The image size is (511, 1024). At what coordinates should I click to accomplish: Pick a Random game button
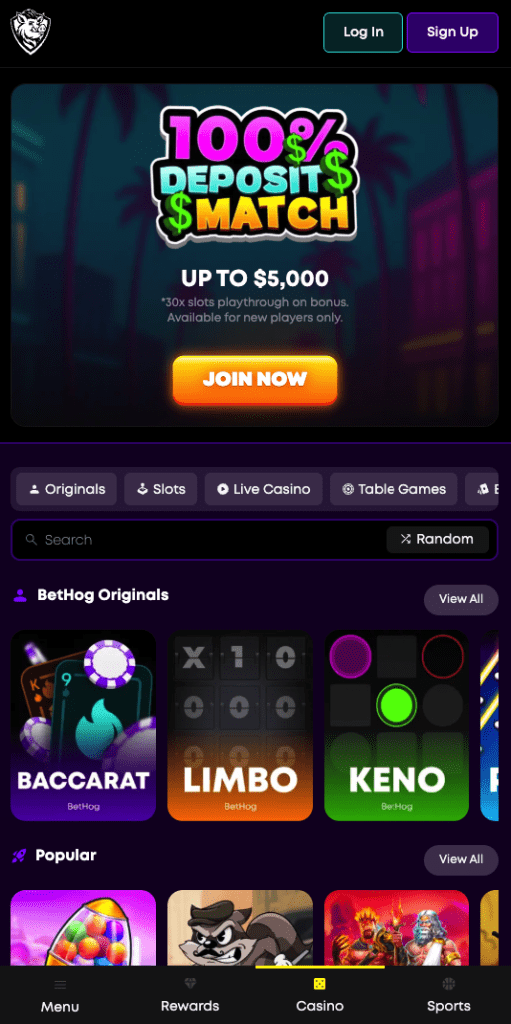pos(437,539)
